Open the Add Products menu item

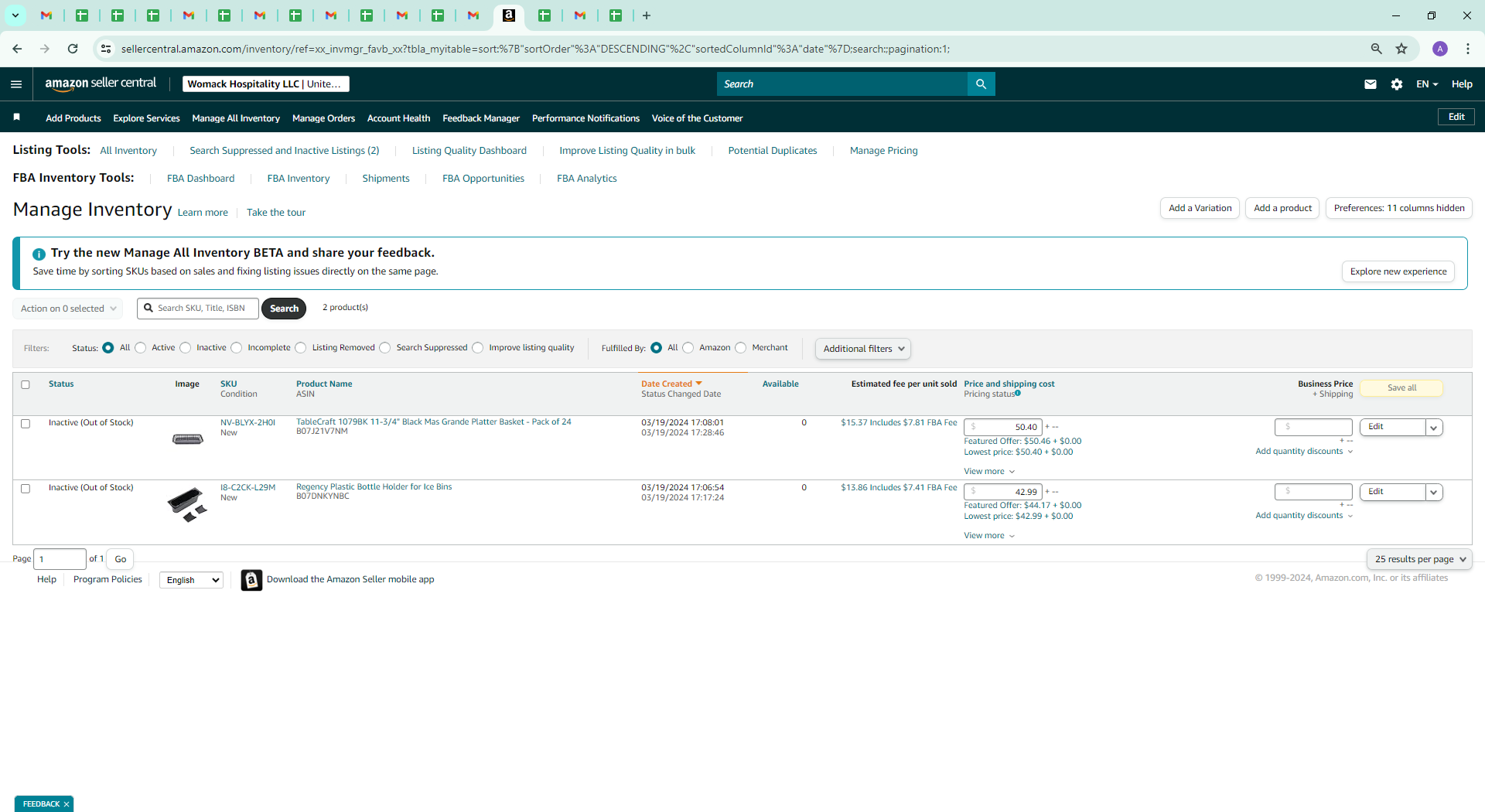[73, 118]
